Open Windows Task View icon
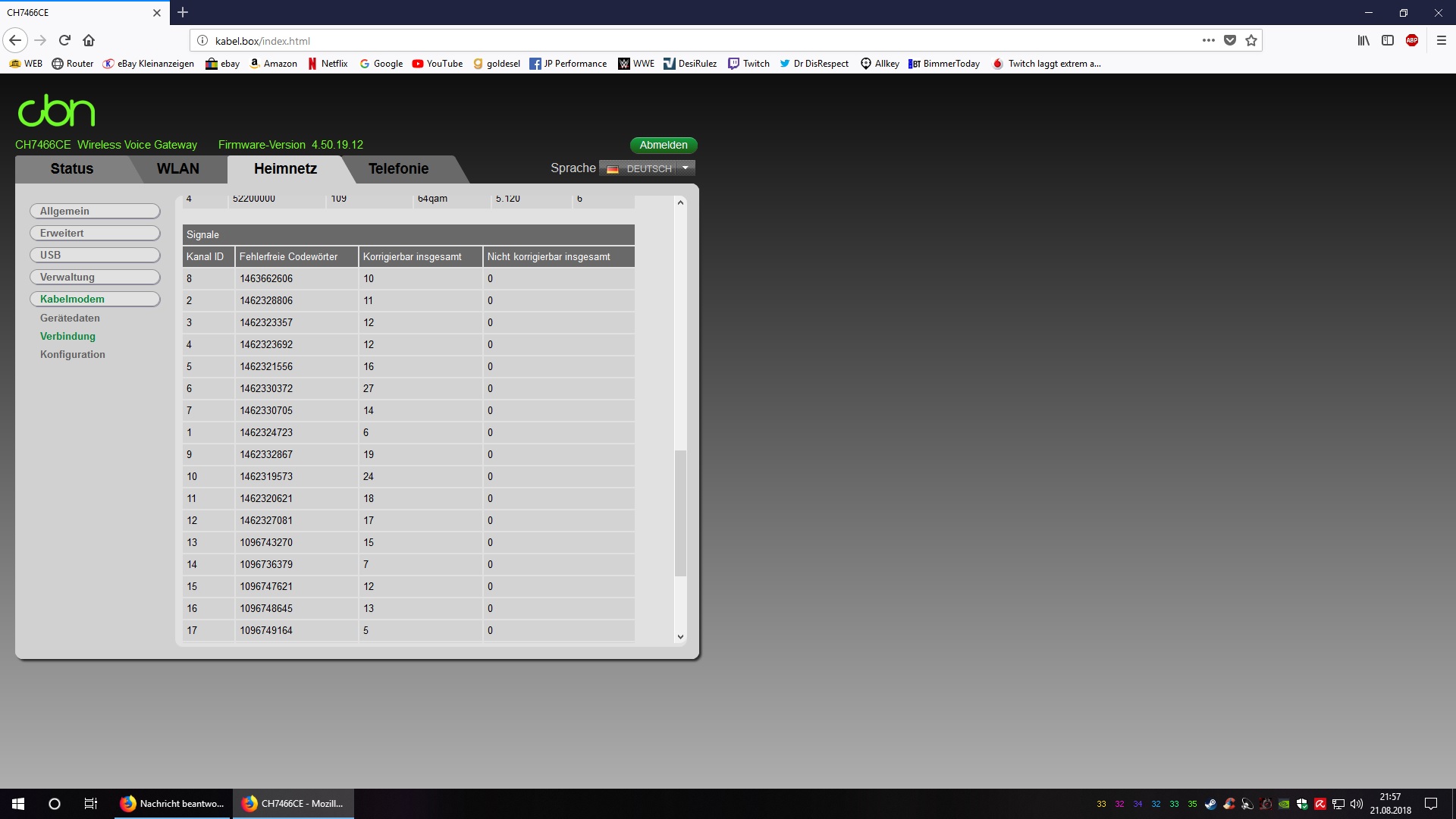Viewport: 1456px width, 819px height. coord(90,804)
